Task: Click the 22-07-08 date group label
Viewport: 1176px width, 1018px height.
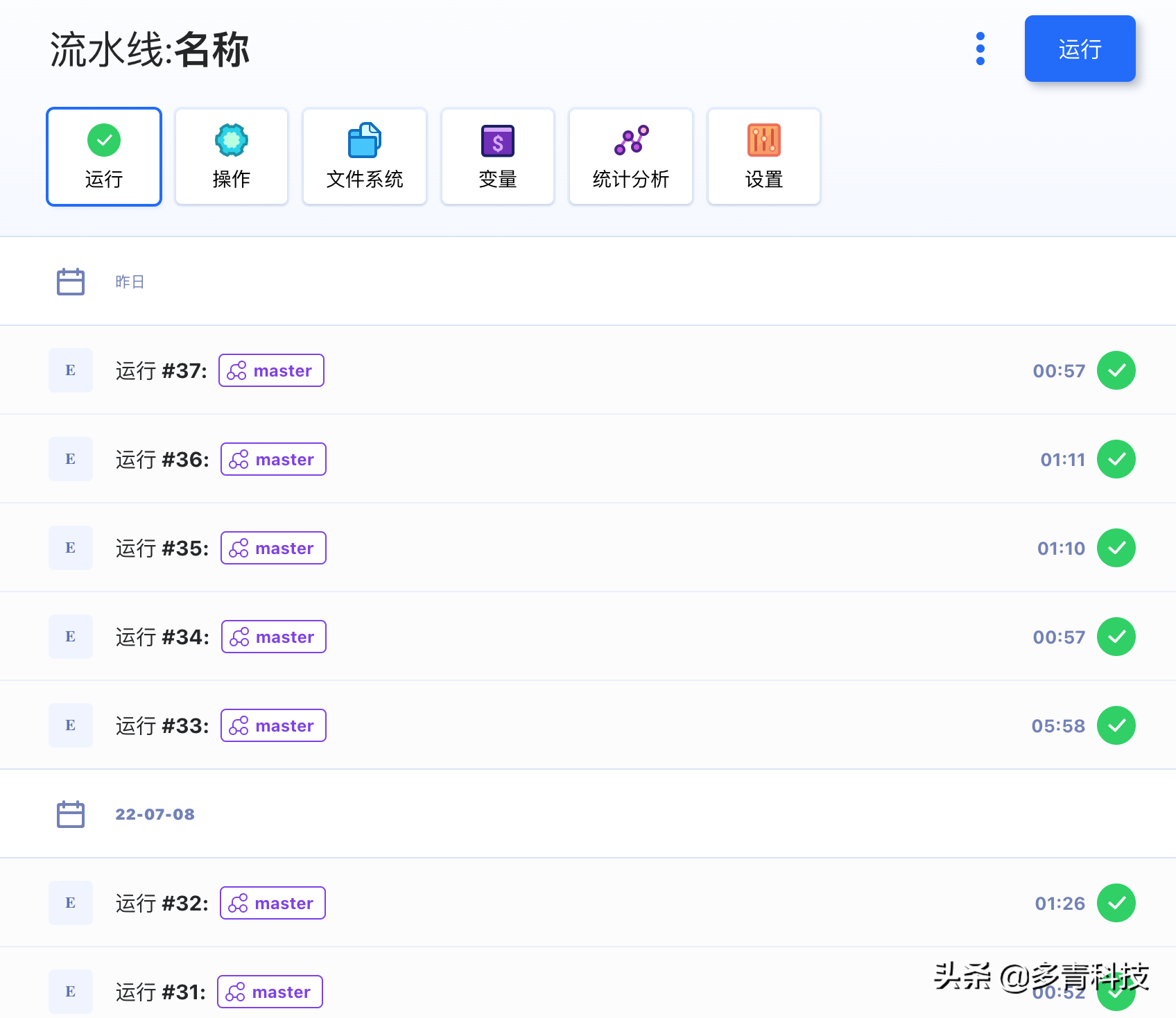Action: coord(155,814)
